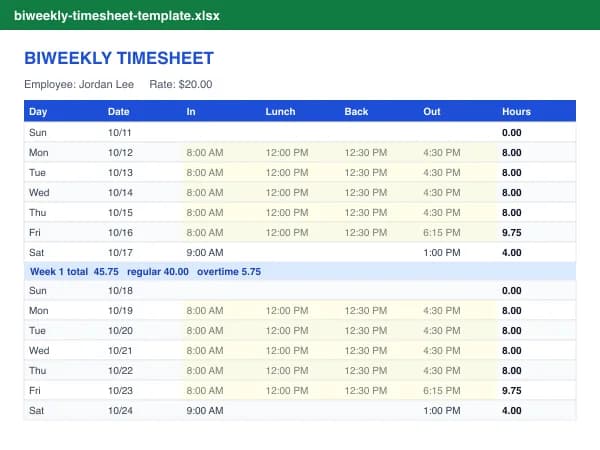Image resolution: width=600 pixels, height=450 pixels.
Task: Click the date cell 10/17
Action: (120, 253)
